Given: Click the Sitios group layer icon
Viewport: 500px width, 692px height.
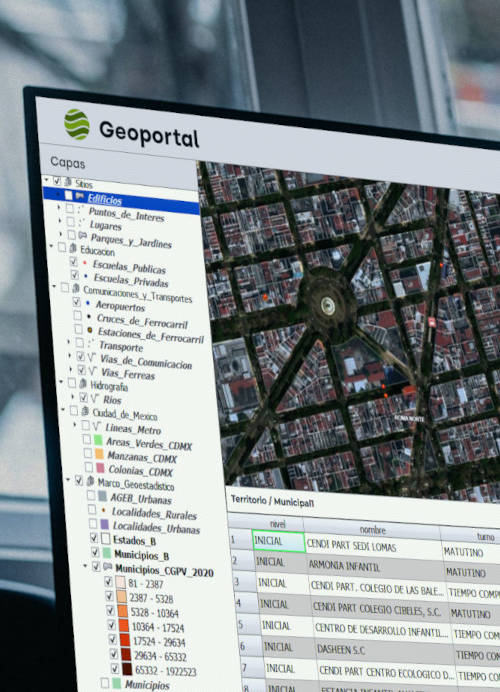Looking at the screenshot, I should tap(68, 181).
